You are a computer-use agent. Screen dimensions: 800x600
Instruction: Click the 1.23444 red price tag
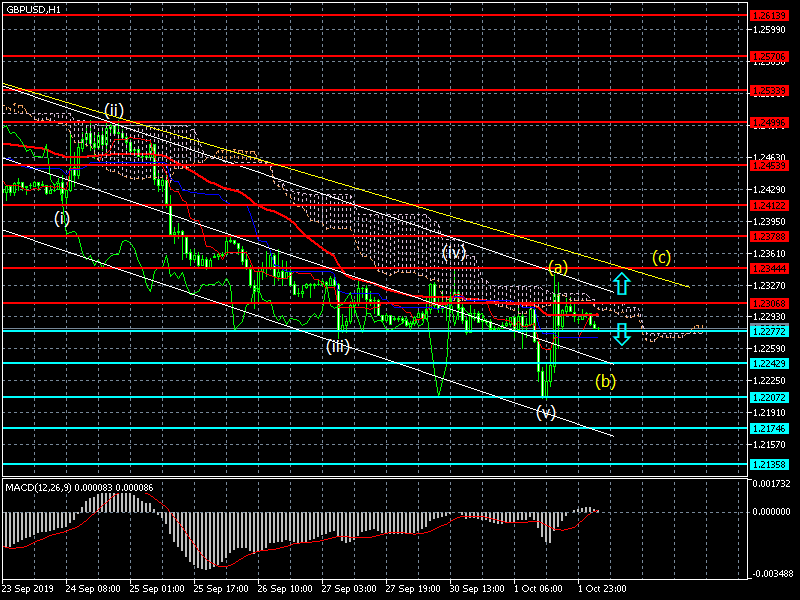tap(769, 269)
